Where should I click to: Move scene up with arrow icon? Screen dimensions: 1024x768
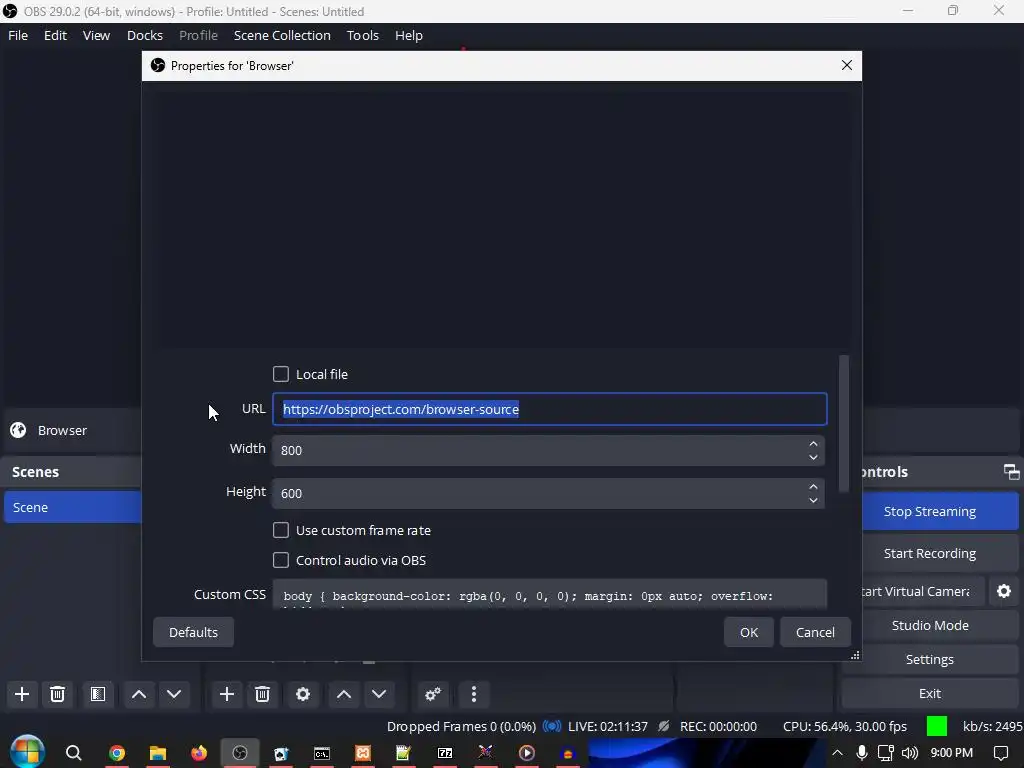tap(138, 694)
